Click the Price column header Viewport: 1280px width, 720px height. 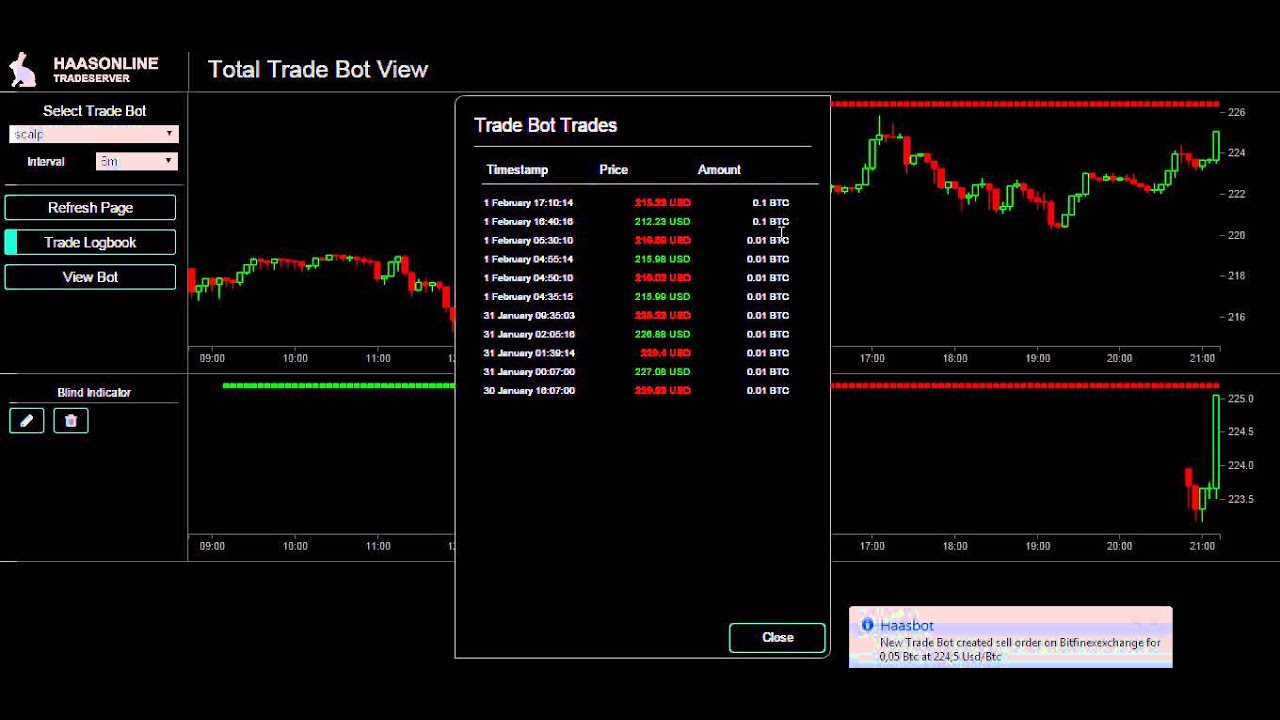tap(614, 170)
